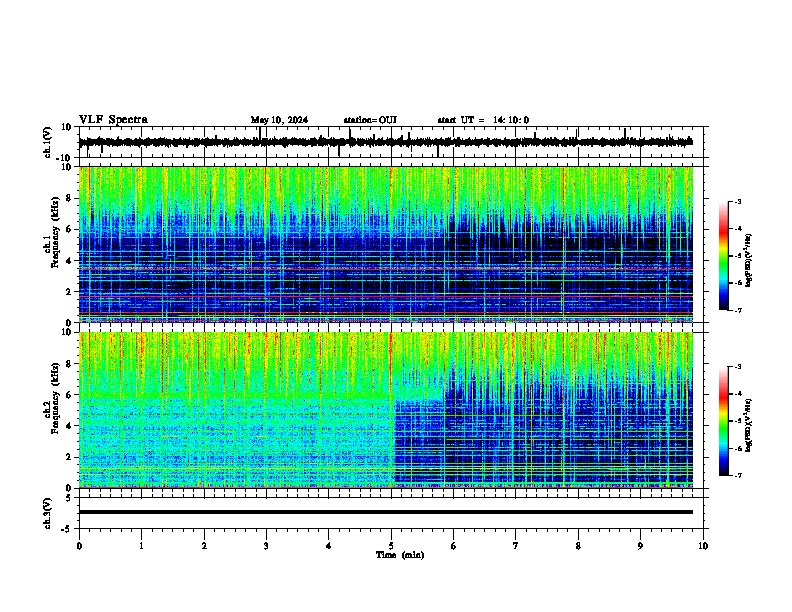Click the ch.2 spectrogram color scale bar

coord(723,421)
